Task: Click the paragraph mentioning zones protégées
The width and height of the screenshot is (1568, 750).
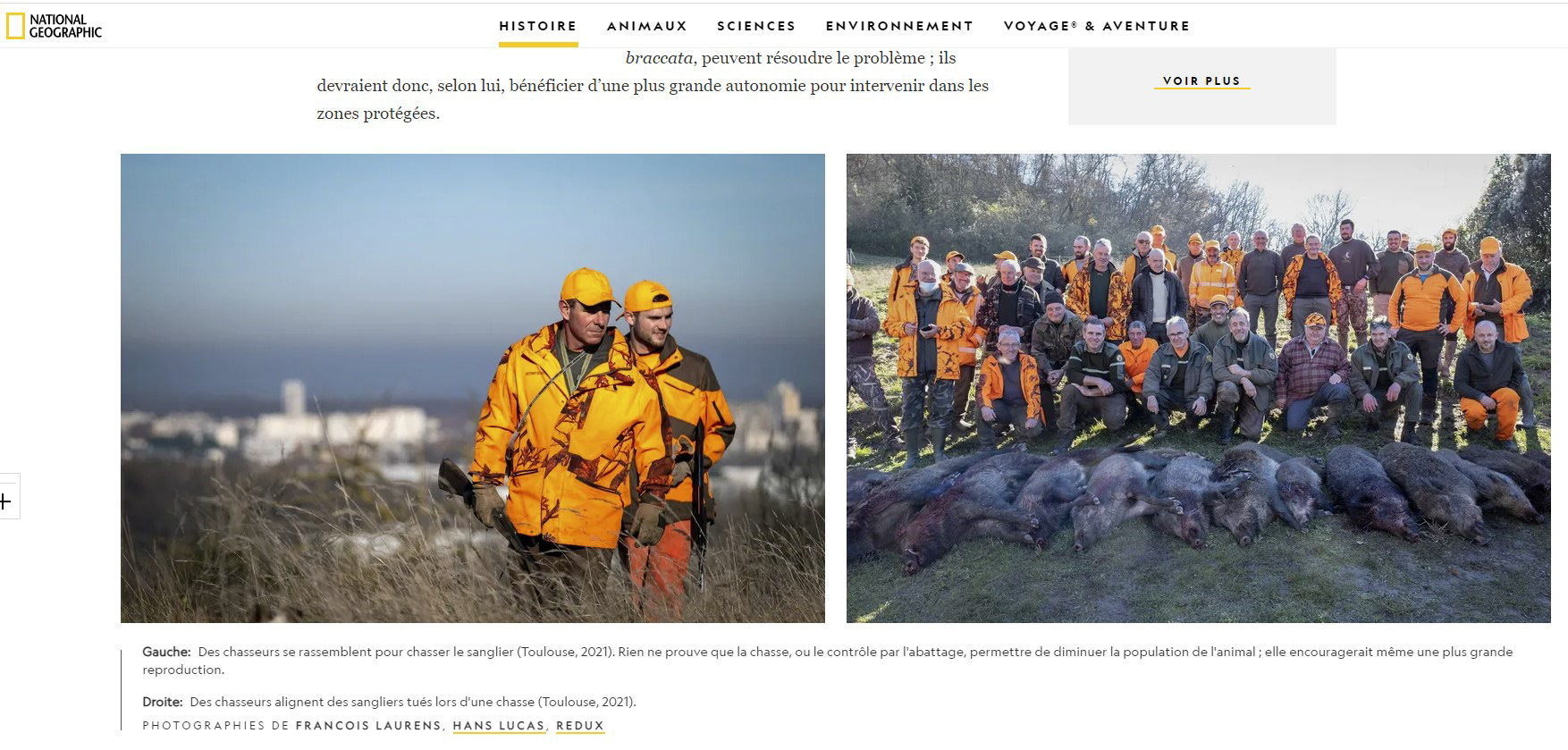Action: coord(653,86)
